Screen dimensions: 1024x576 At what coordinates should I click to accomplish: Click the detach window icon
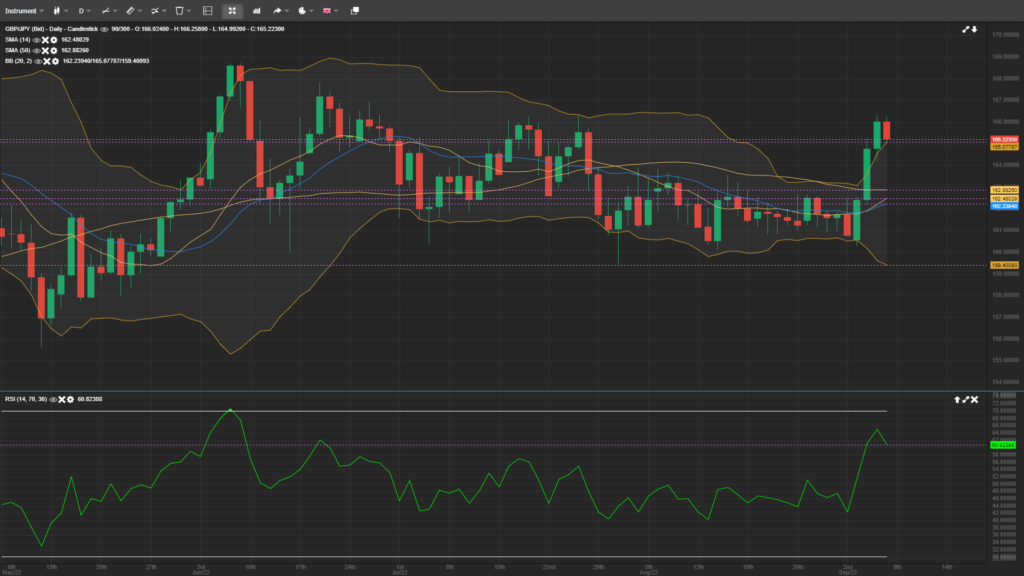click(x=354, y=10)
